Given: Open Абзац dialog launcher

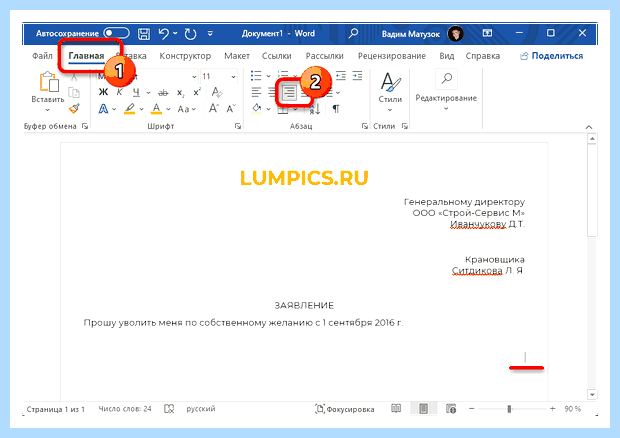Looking at the screenshot, I should 365,126.
